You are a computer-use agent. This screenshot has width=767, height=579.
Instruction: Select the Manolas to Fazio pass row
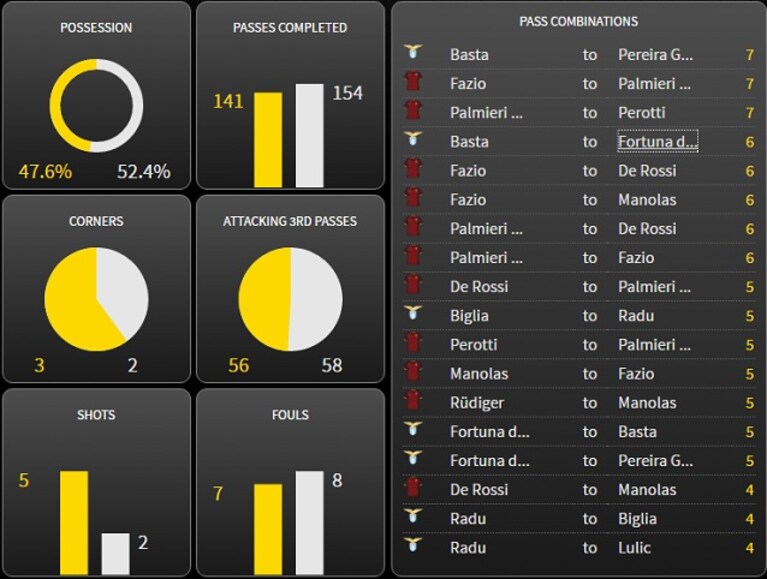(579, 374)
